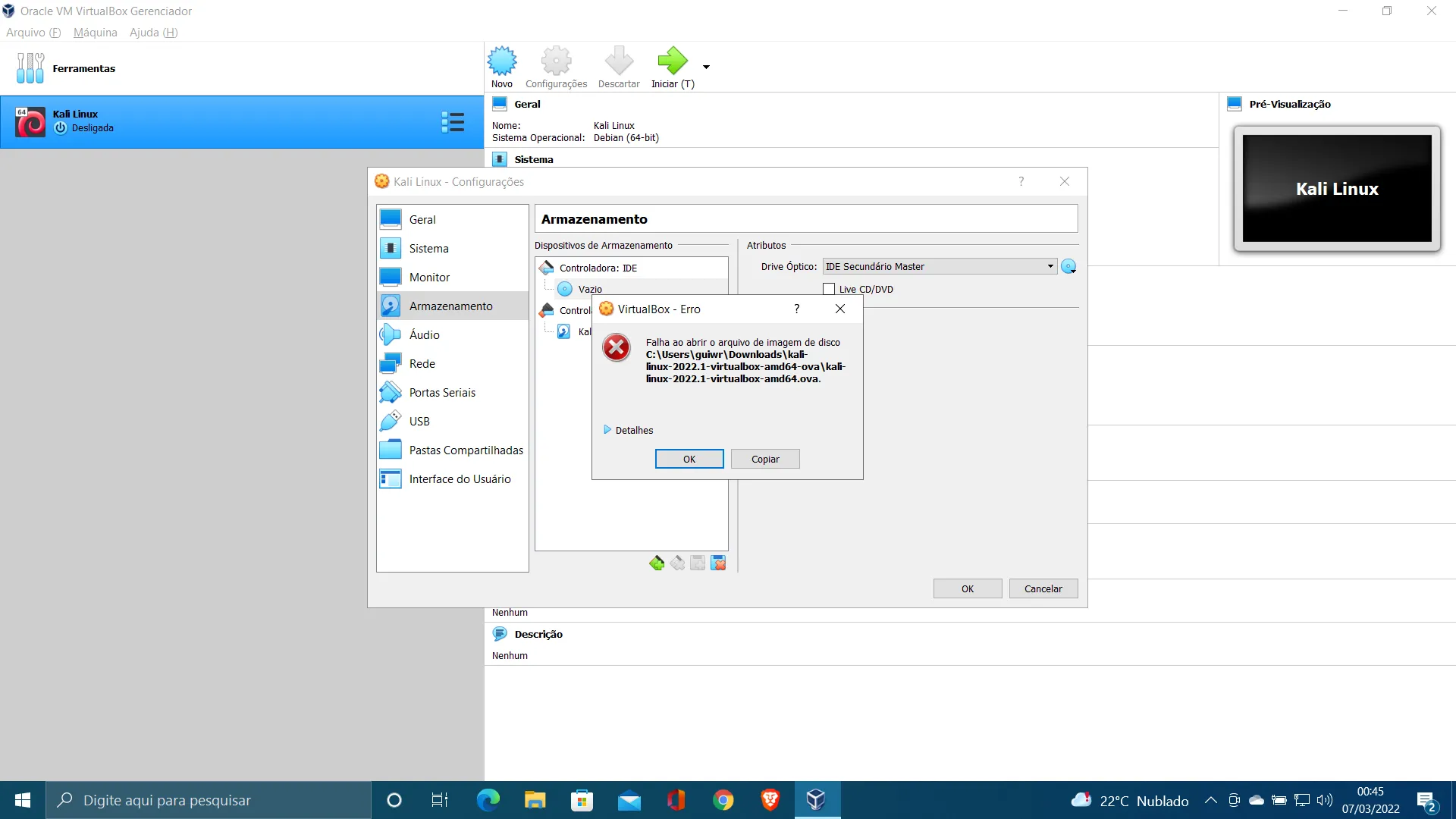
Task: Enable the Live CD/DVD checkbox
Action: [x=829, y=289]
